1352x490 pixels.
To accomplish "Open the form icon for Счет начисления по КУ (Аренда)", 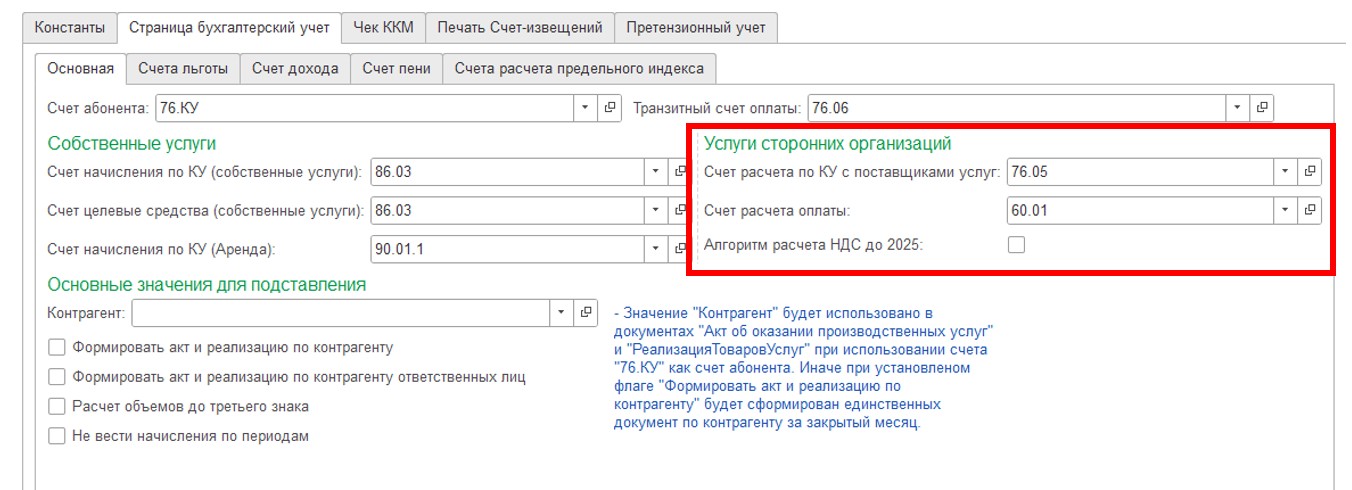I will click(x=681, y=249).
